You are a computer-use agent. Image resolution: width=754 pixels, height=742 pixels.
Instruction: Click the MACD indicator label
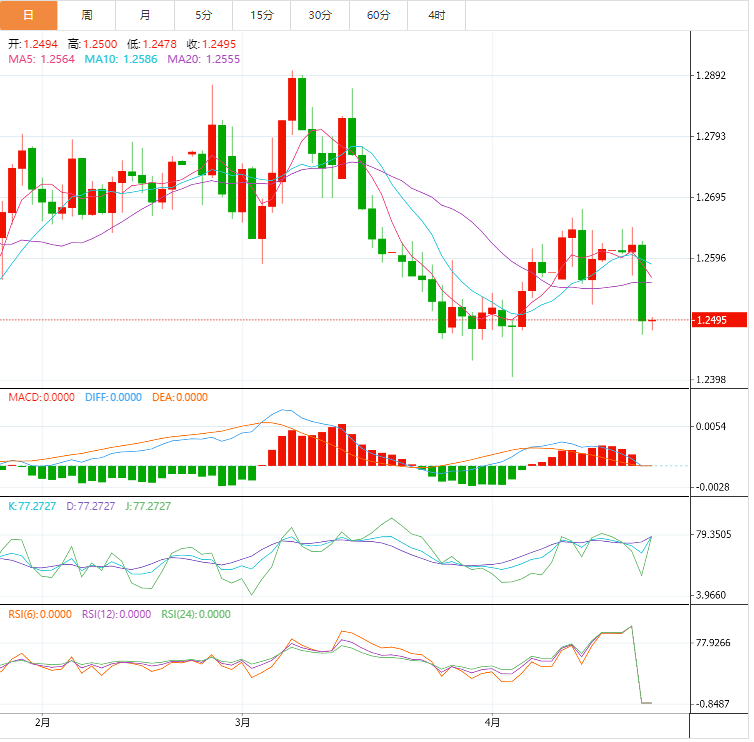coord(41,397)
